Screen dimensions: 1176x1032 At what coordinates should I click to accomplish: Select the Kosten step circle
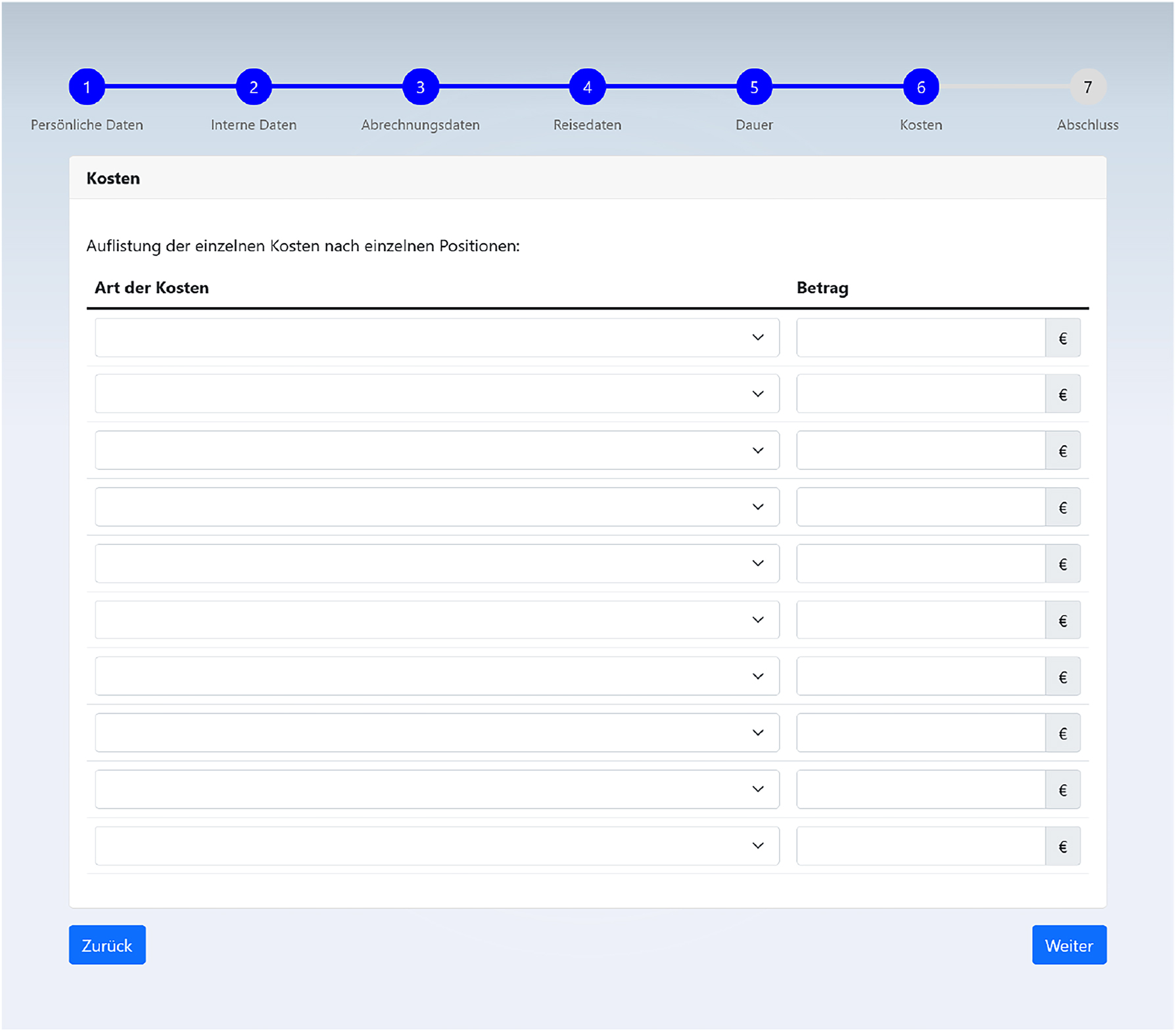click(921, 85)
